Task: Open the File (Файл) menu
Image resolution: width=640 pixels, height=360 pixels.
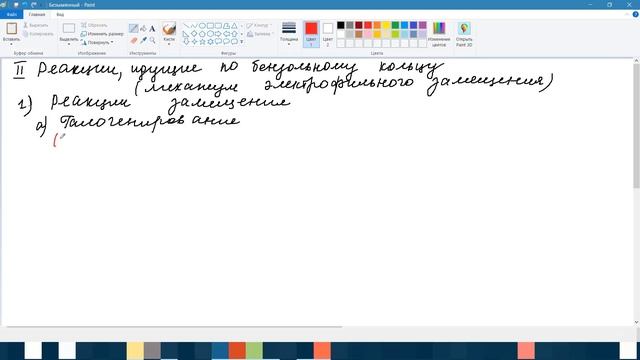Action: coord(11,14)
